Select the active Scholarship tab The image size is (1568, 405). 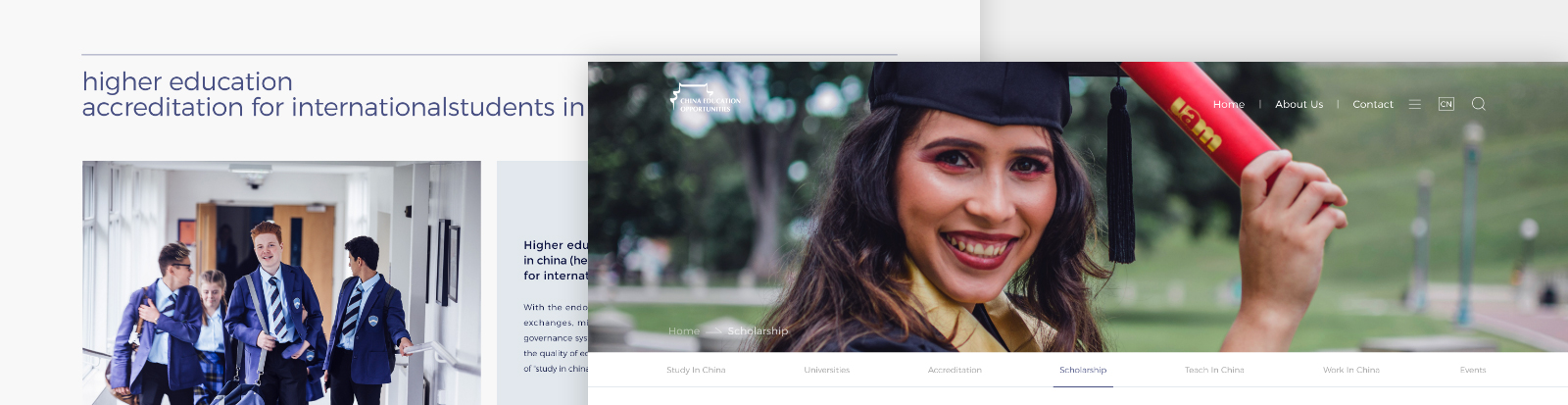(x=1082, y=370)
